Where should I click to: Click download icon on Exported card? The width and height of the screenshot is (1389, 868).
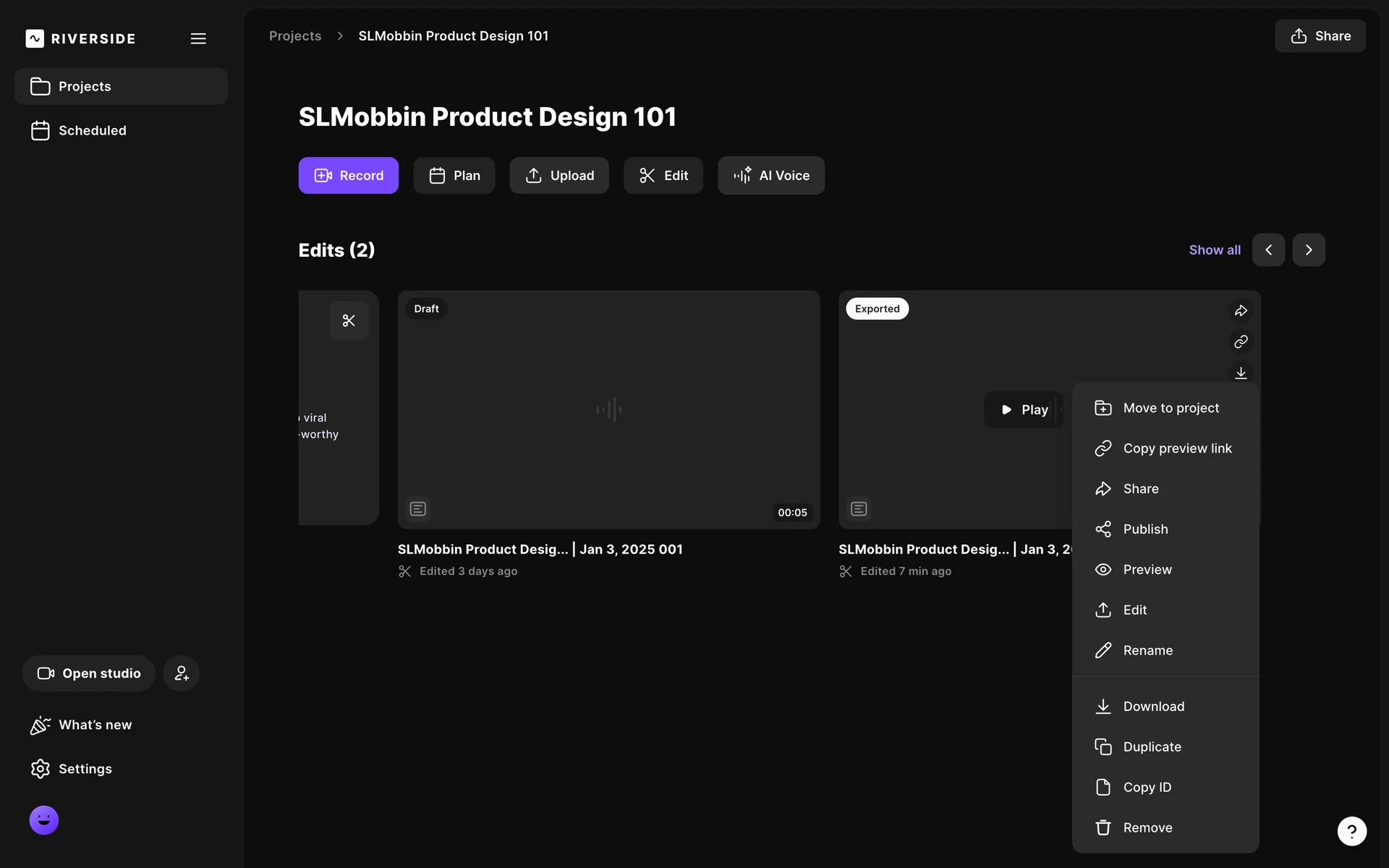tap(1241, 372)
